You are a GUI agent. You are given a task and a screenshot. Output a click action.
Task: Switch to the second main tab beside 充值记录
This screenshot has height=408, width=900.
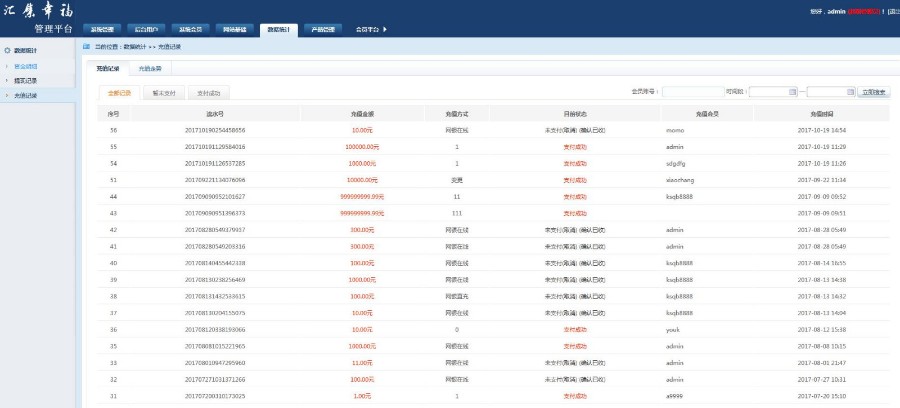[150, 69]
